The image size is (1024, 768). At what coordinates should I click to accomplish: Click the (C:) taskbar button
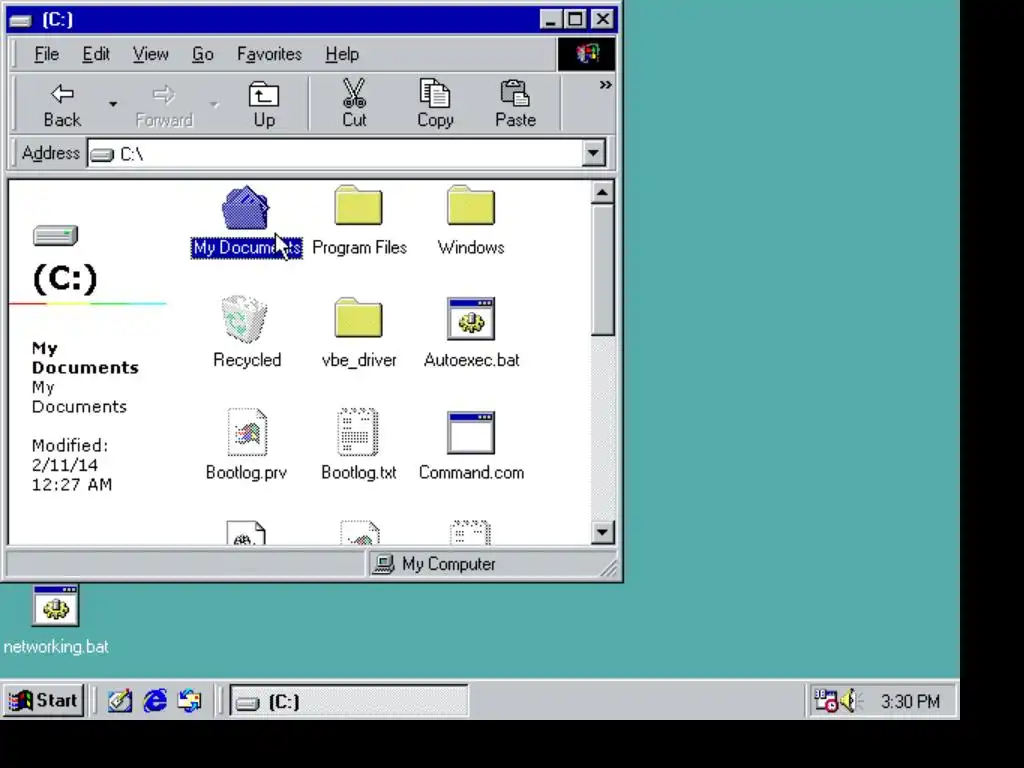(349, 701)
